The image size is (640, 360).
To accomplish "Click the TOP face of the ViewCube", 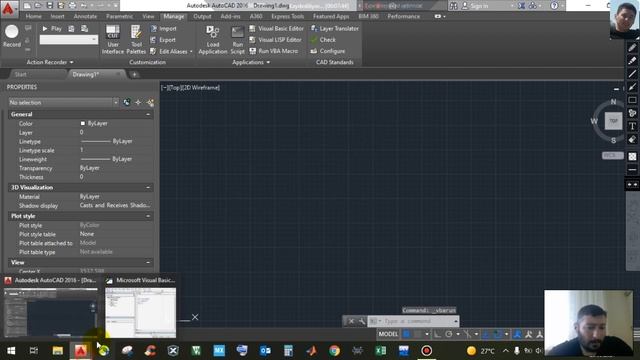I will 613,121.
